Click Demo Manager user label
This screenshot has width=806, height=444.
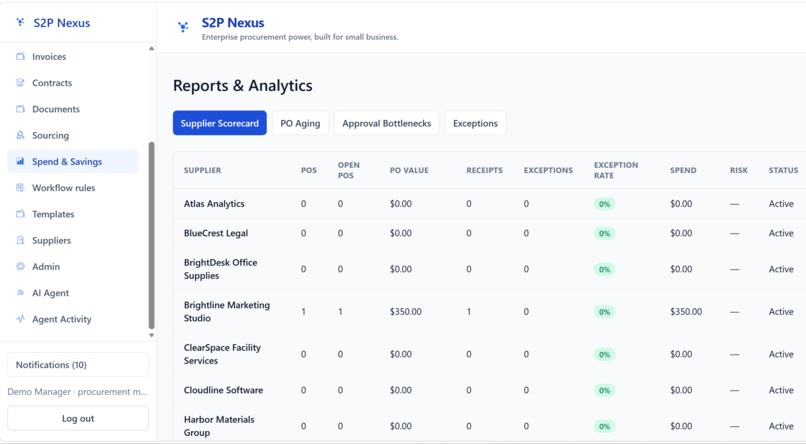coord(77,392)
